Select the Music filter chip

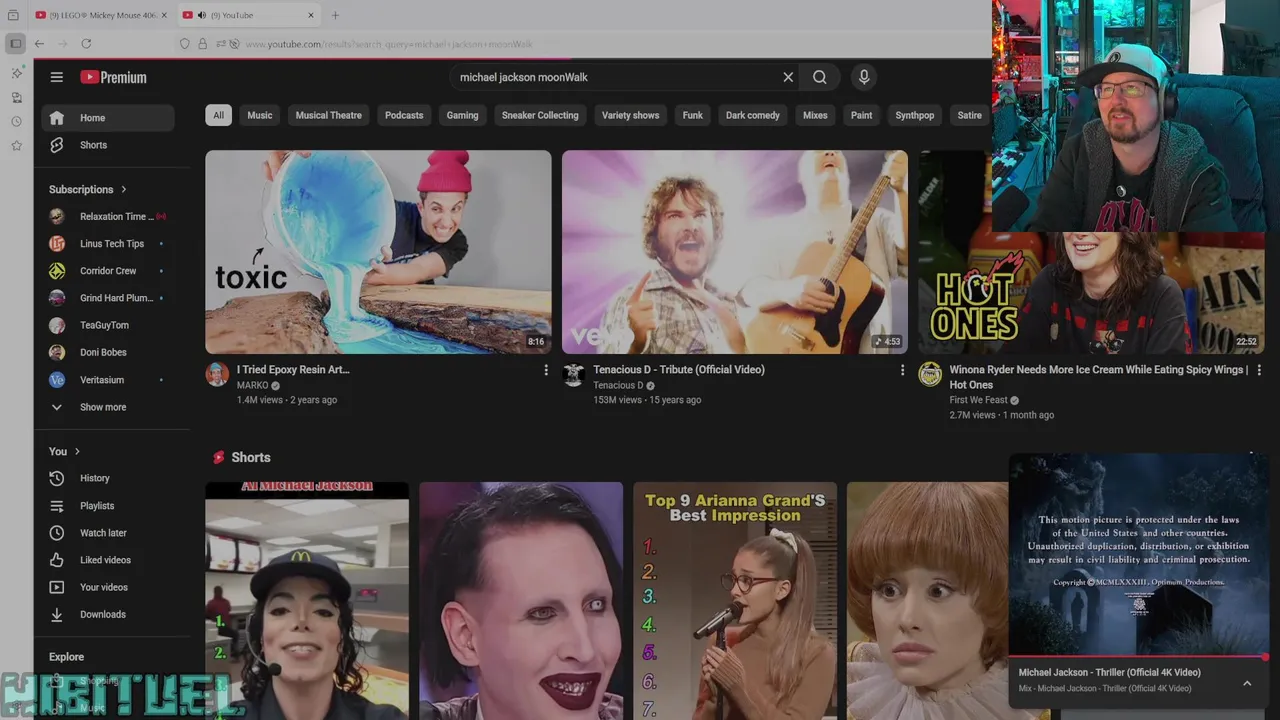[260, 115]
